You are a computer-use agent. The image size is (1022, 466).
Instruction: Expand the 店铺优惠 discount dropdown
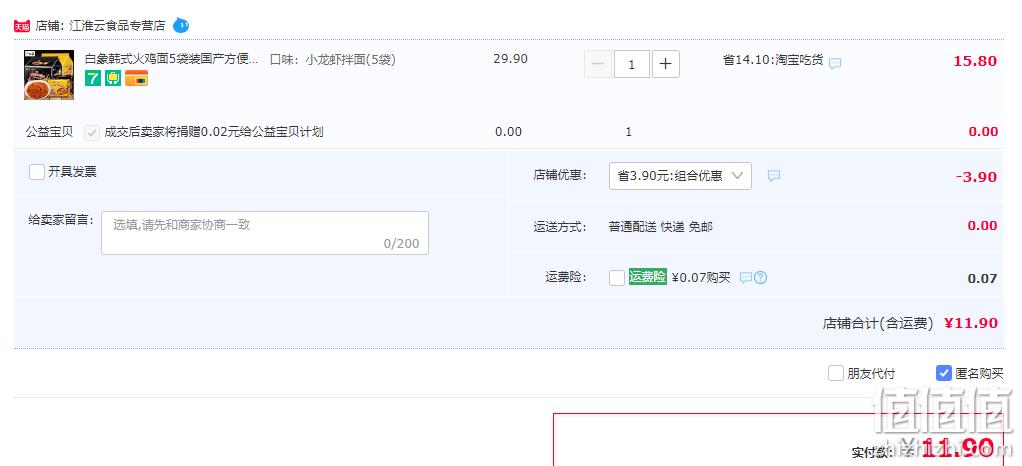click(680, 176)
